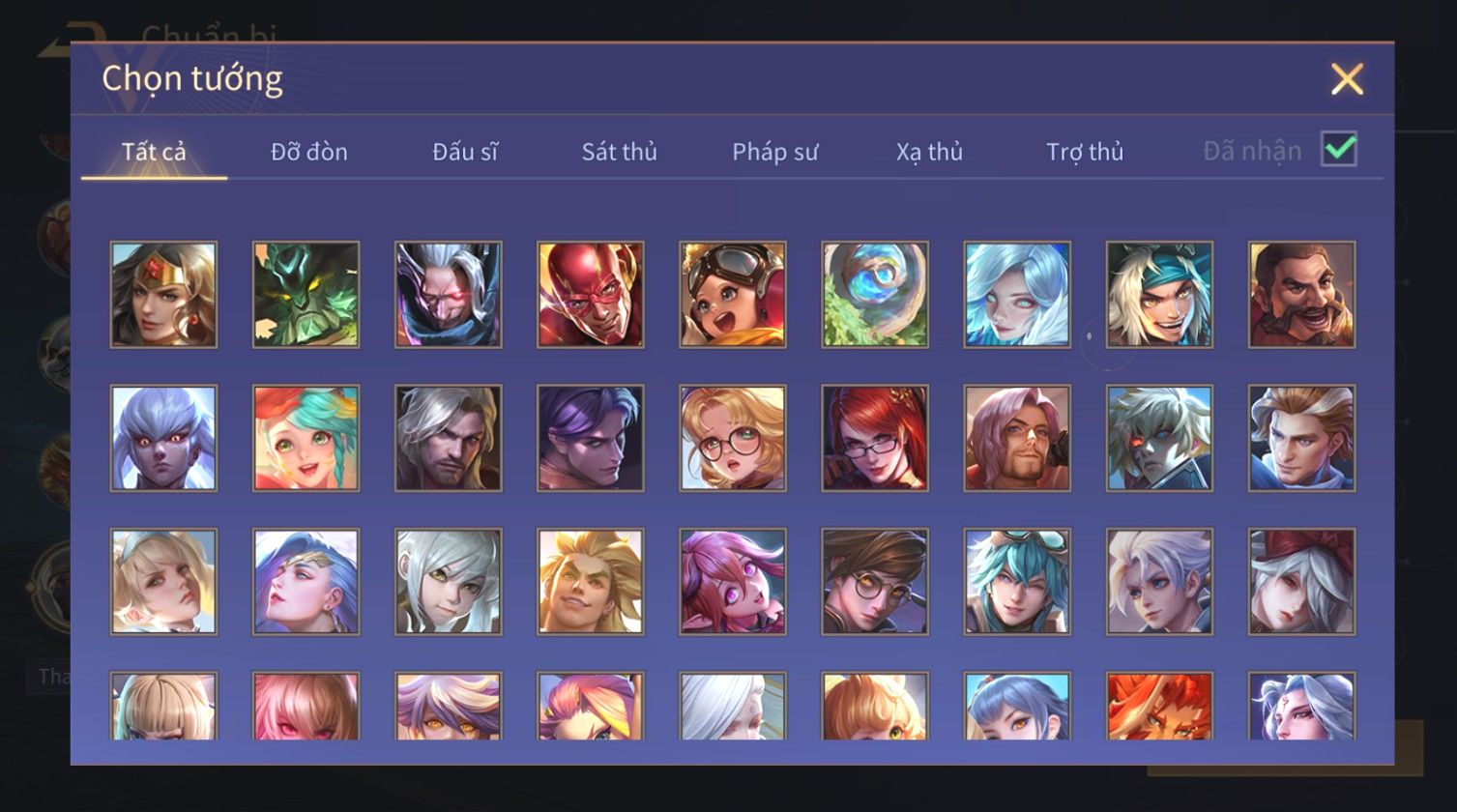Choose the pink-haired girl with purple eyes
1457x812 pixels.
tap(733, 581)
